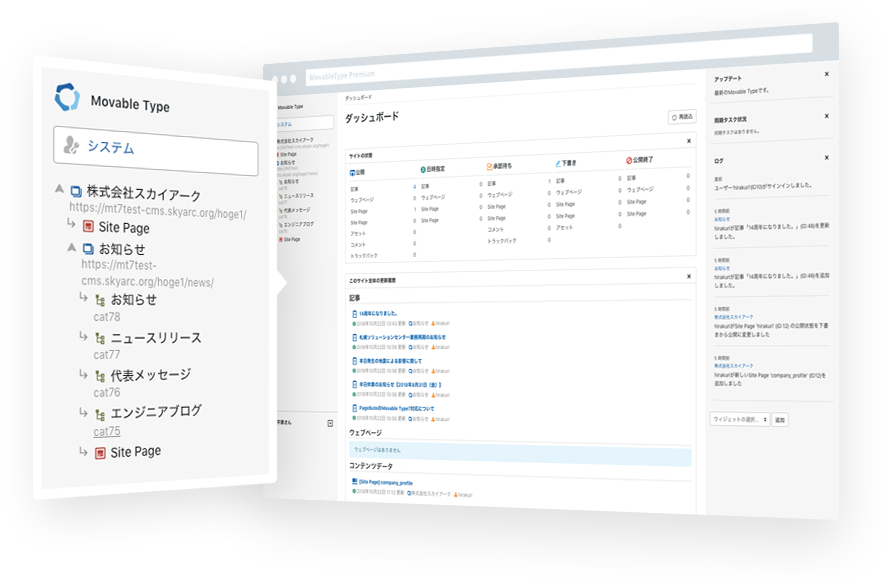Click the 下書き draft pencil icon
889x585 pixels.
click(558, 163)
